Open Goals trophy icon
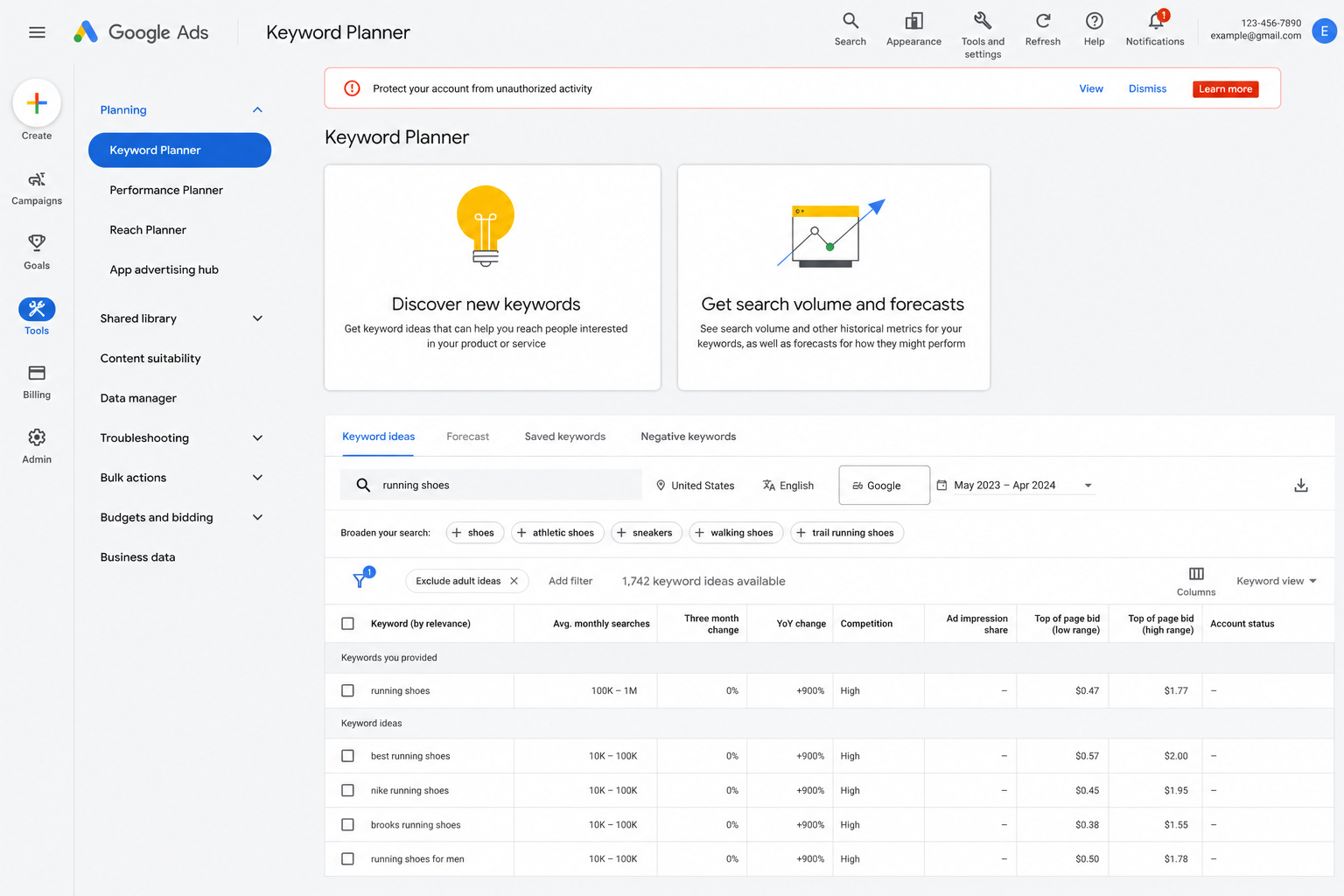 37,252
